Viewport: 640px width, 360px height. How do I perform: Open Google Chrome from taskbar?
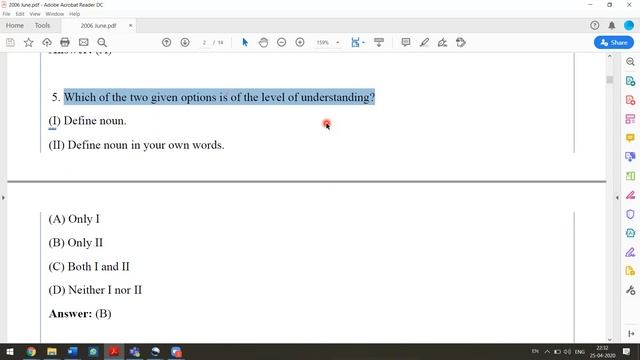31,351
